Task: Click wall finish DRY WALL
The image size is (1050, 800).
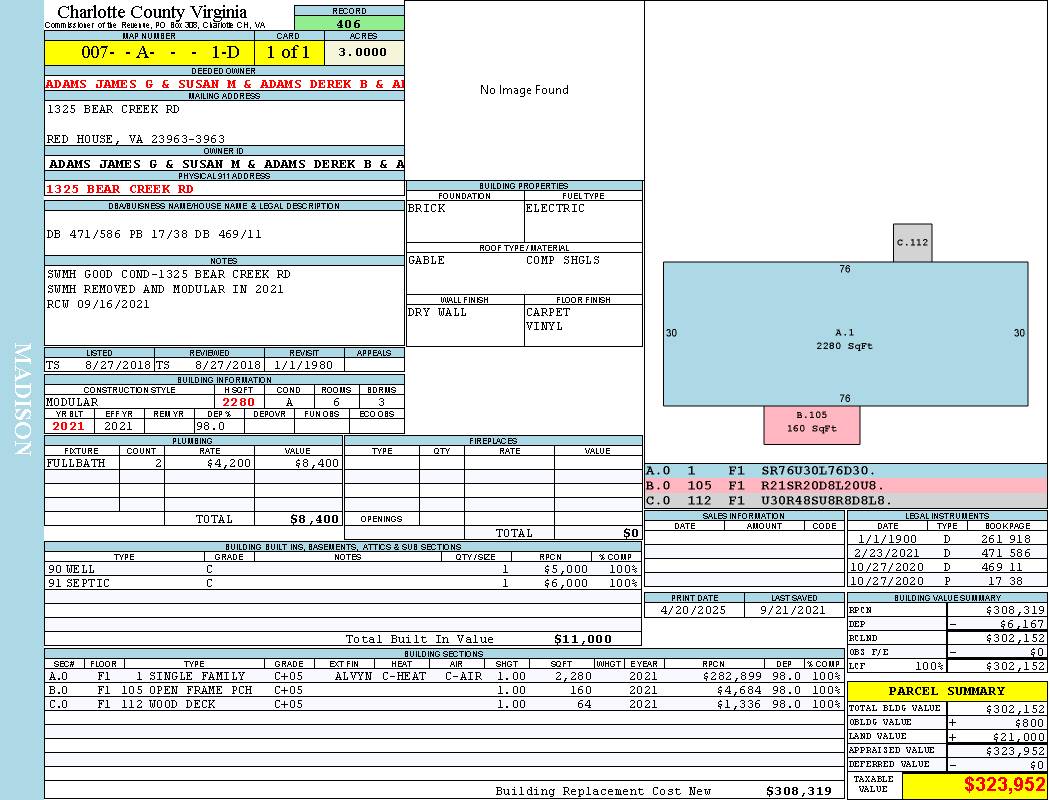Action: click(x=437, y=312)
